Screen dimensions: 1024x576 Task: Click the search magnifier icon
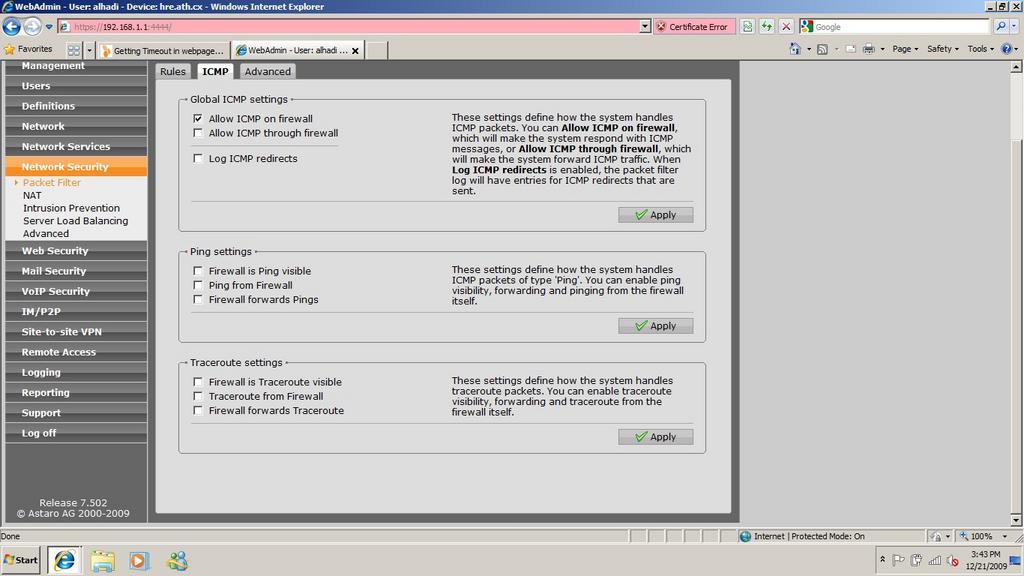1000,27
